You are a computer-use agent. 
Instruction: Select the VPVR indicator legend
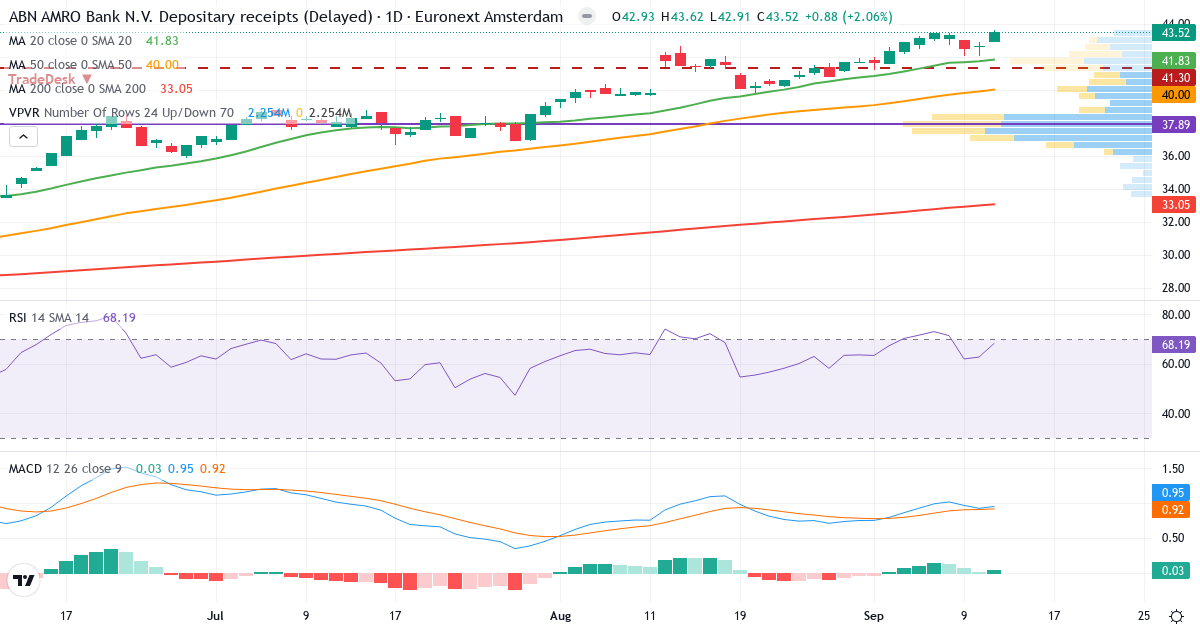click(x=122, y=113)
